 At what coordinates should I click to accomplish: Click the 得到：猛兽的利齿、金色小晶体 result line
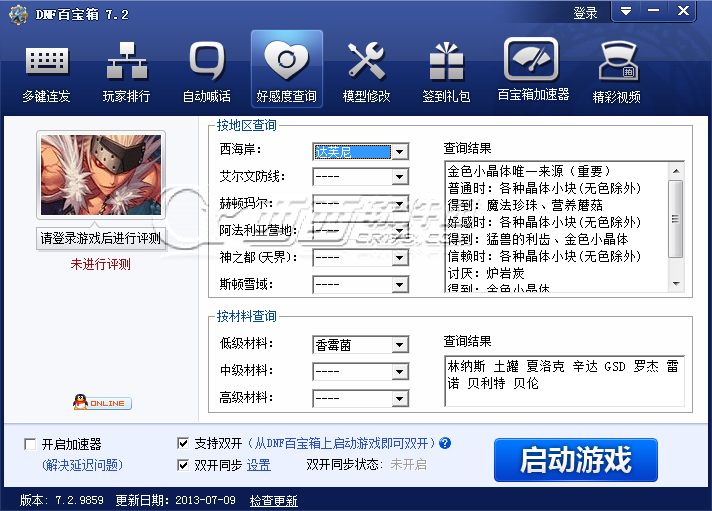pyautogui.click(x=538, y=239)
